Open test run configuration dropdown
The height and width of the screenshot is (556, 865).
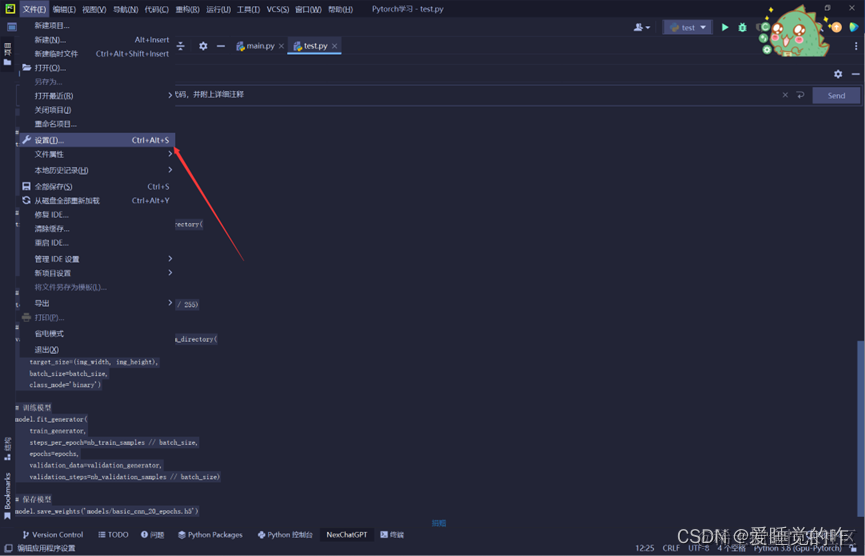(687, 27)
